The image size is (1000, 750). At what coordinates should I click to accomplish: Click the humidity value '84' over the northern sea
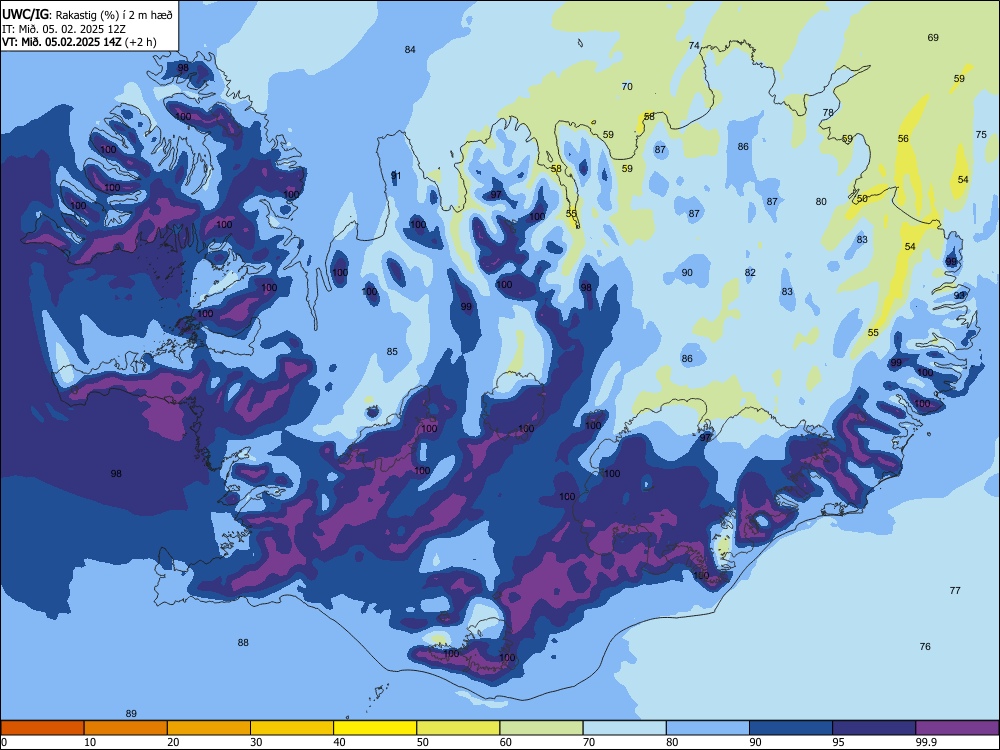[410, 50]
